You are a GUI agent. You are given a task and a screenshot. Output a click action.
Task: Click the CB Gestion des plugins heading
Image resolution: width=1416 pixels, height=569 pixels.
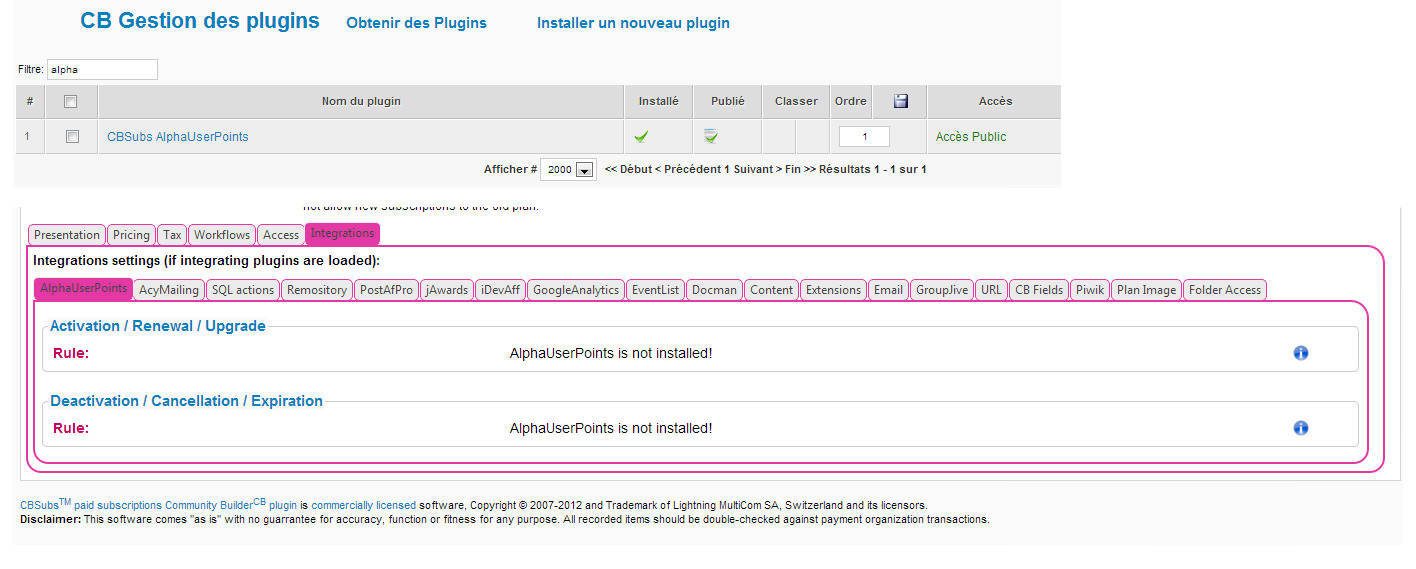[200, 21]
